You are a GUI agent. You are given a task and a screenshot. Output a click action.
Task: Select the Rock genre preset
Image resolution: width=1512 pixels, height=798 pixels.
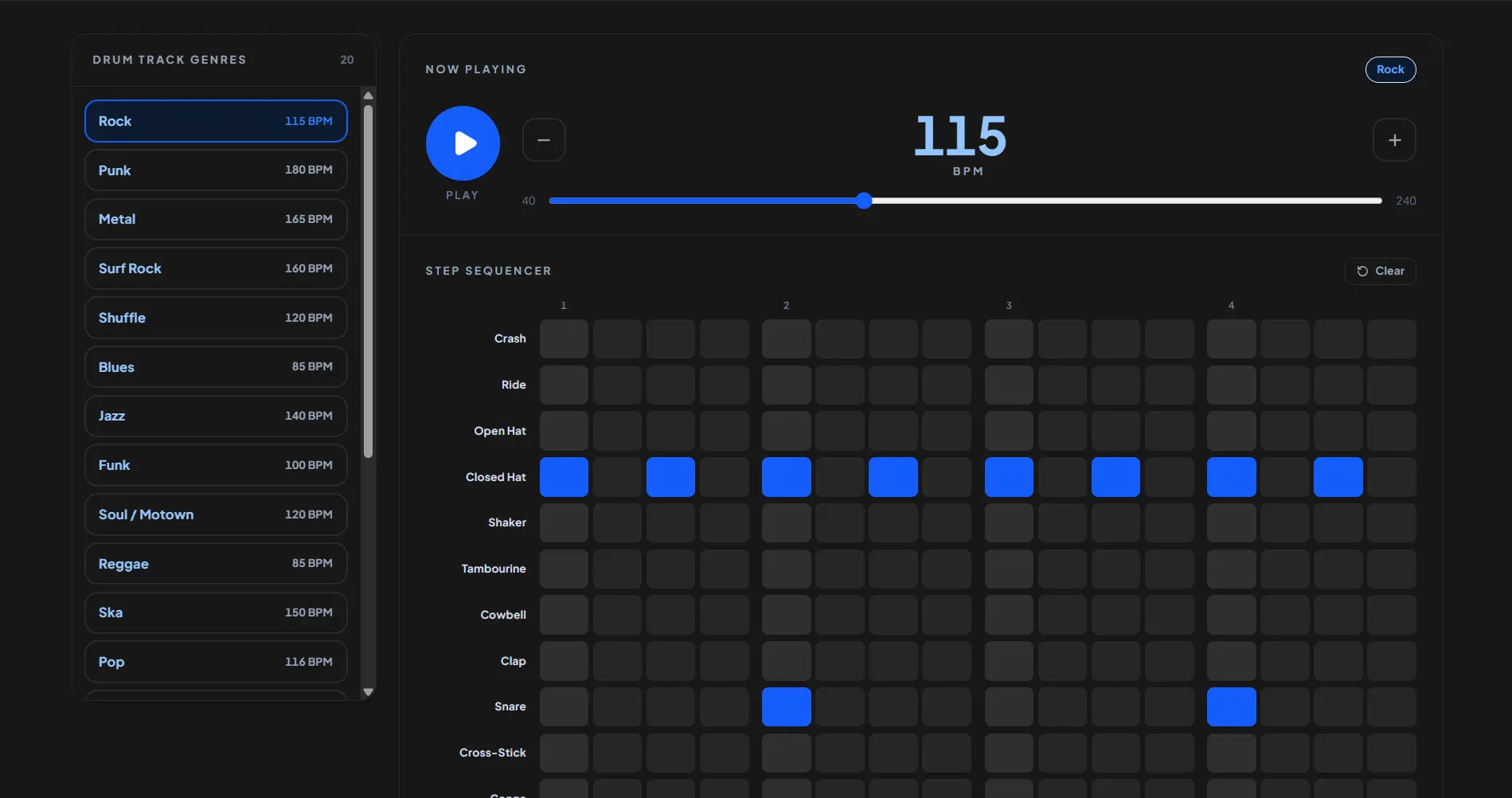[216, 121]
